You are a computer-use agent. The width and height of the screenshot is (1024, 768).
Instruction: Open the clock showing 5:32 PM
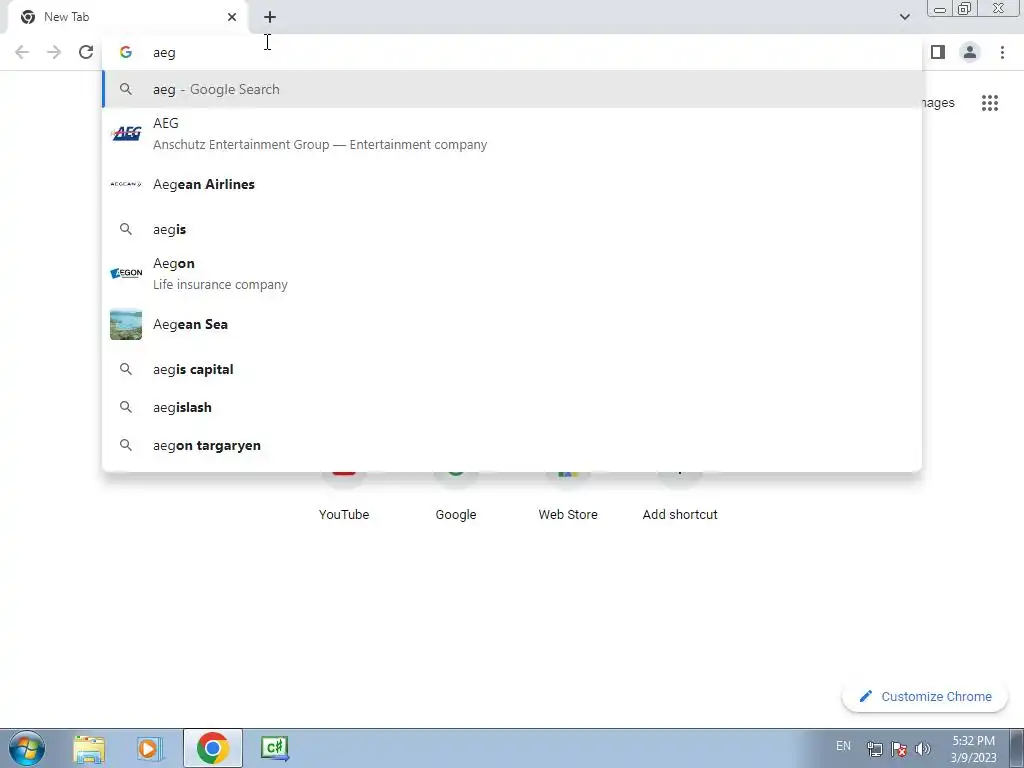point(973,749)
